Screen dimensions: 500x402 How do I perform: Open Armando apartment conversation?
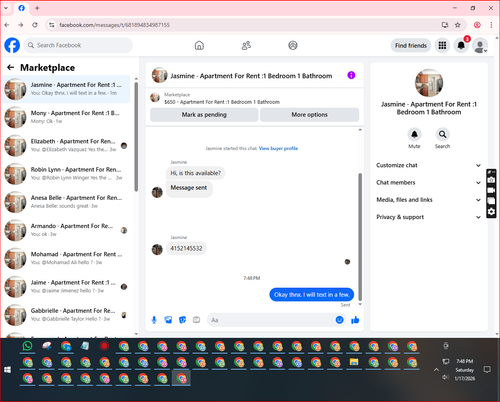coord(66,230)
